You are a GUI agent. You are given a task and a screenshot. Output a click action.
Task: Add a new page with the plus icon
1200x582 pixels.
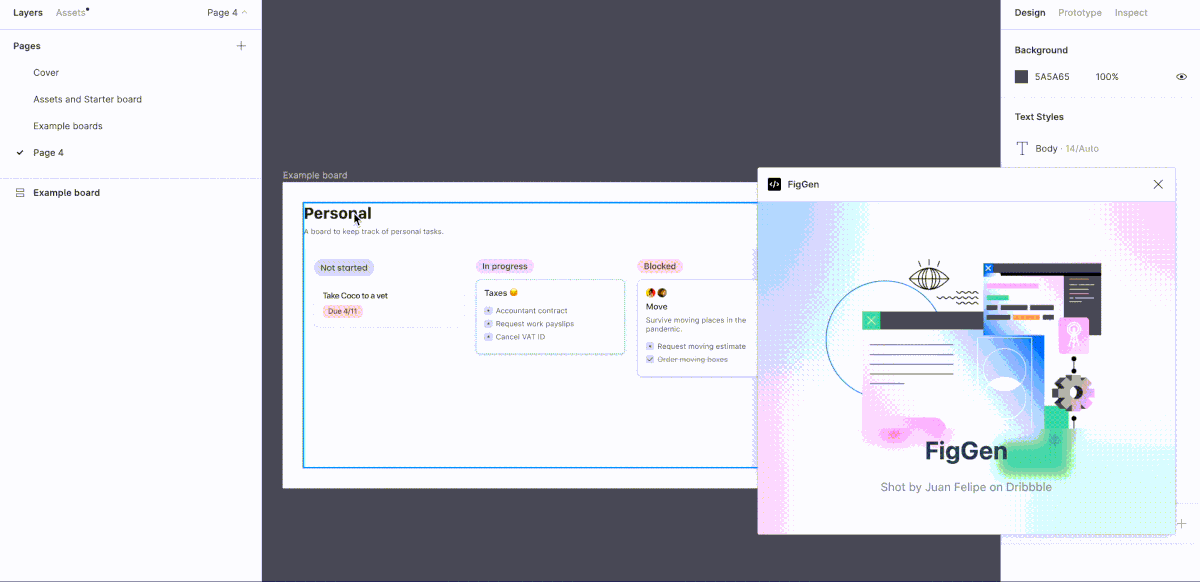pyautogui.click(x=241, y=46)
